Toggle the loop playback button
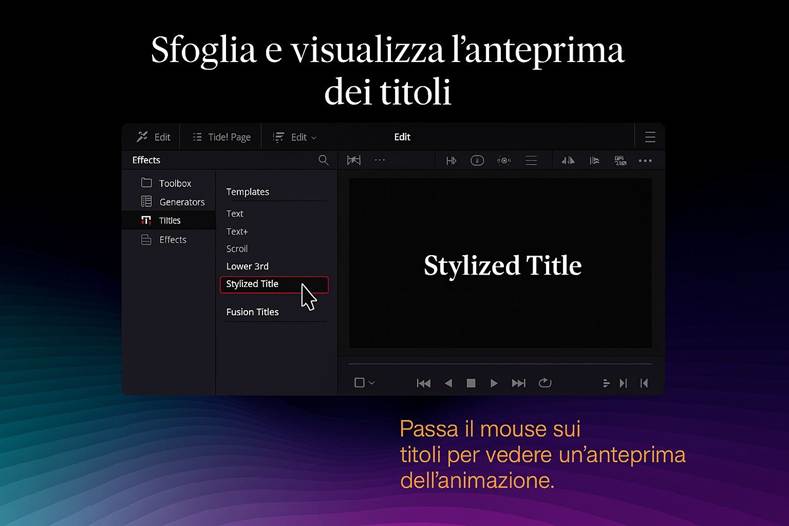789x526 pixels. pyautogui.click(x=545, y=383)
